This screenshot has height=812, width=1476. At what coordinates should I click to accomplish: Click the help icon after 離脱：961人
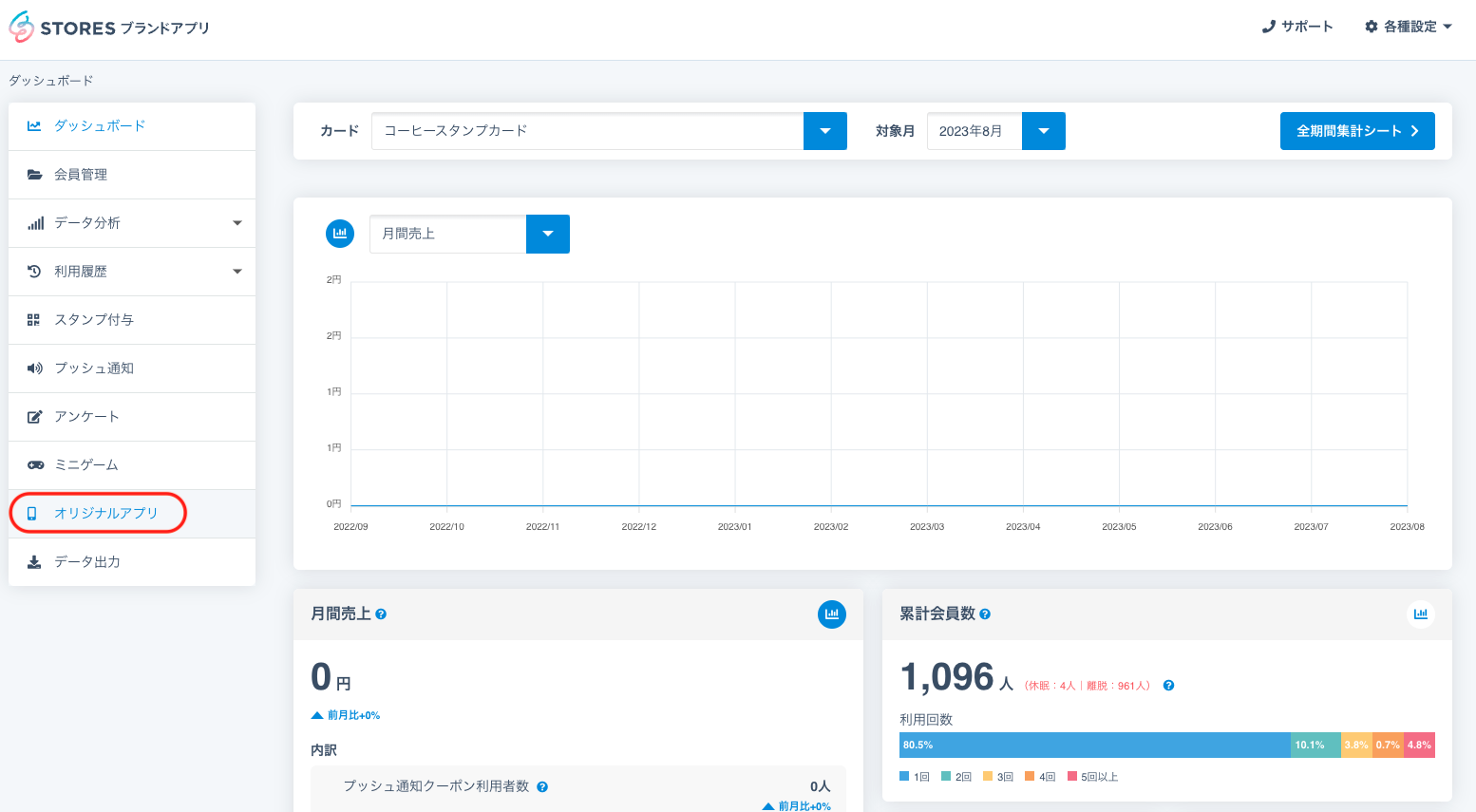click(x=1168, y=686)
